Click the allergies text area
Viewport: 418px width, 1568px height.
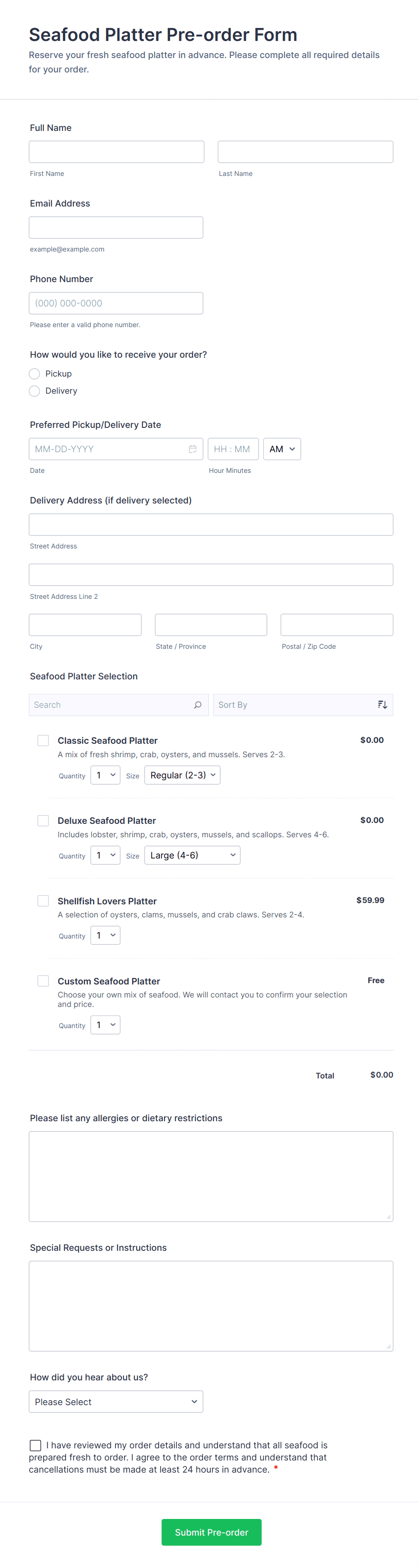210,1176
